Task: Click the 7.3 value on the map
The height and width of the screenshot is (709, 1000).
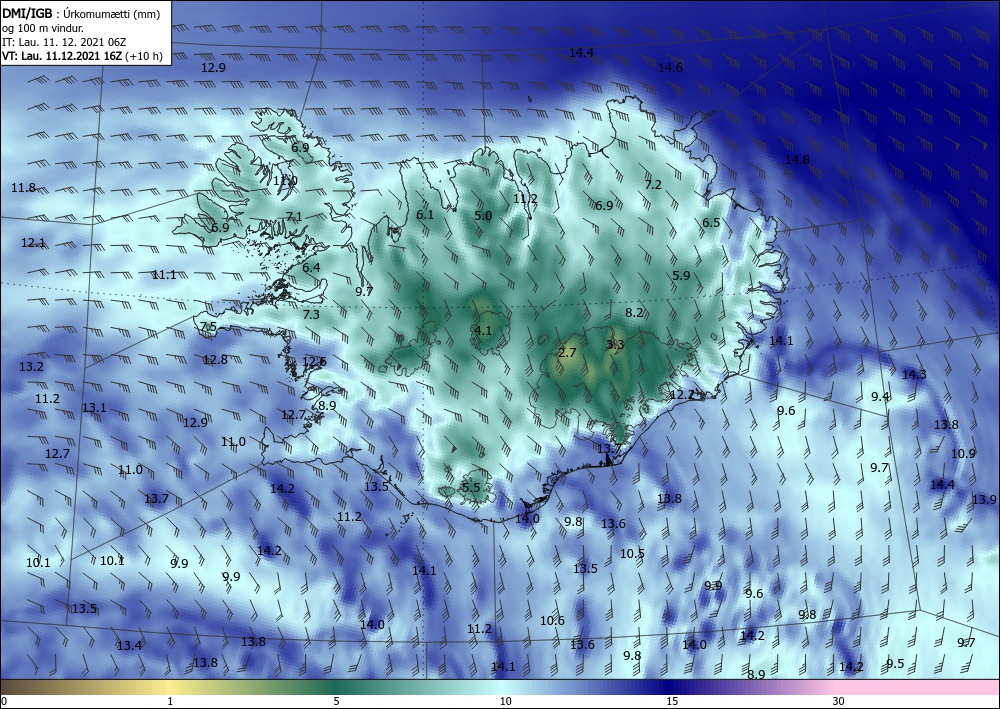Action: click(311, 314)
